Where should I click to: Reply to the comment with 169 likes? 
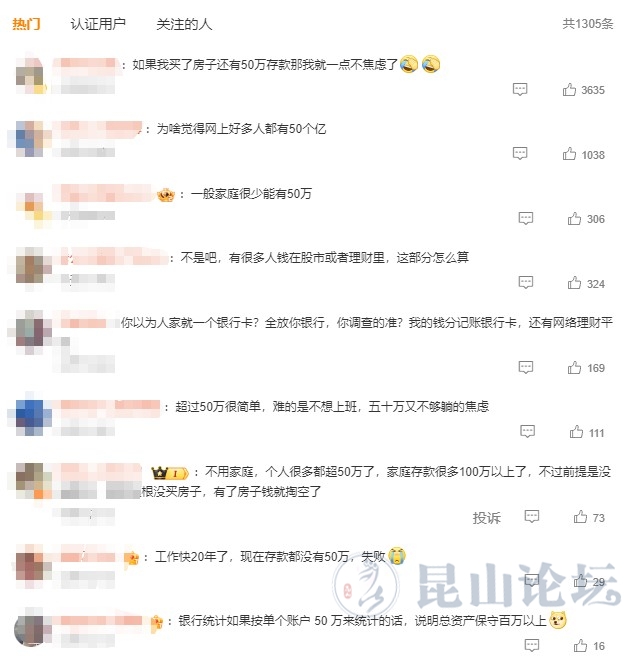pos(526,367)
